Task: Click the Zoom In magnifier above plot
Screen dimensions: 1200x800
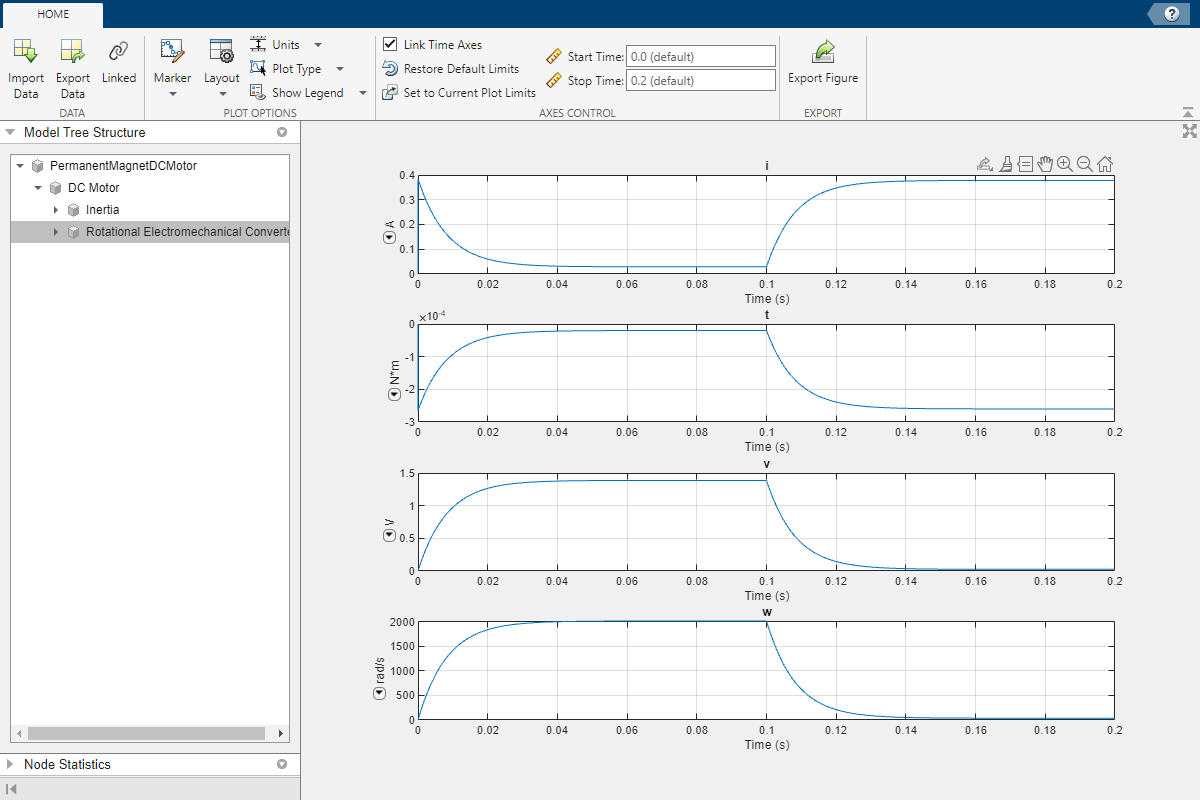Action: [1065, 164]
